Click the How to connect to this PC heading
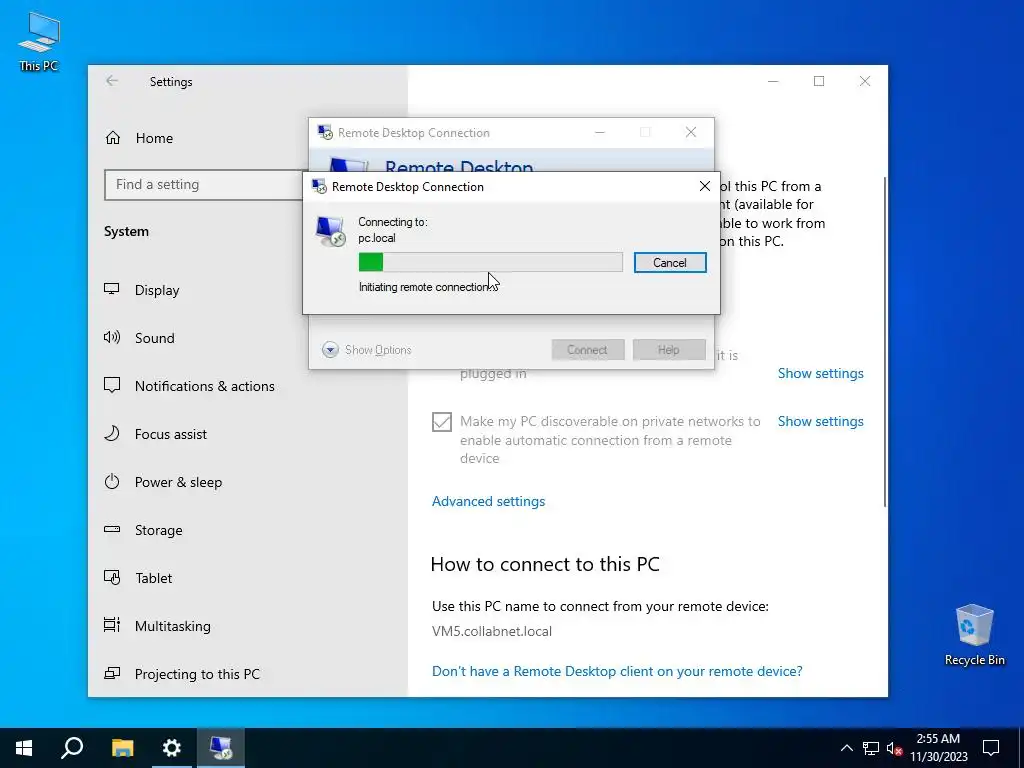This screenshot has height=768, width=1024. 545,564
